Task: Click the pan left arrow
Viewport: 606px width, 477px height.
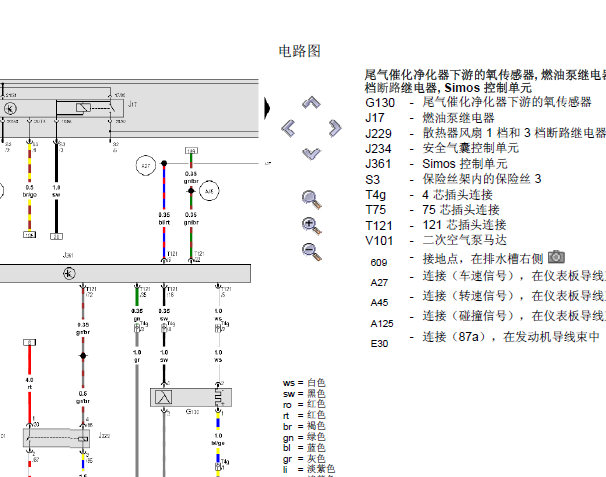Action: tap(288, 128)
